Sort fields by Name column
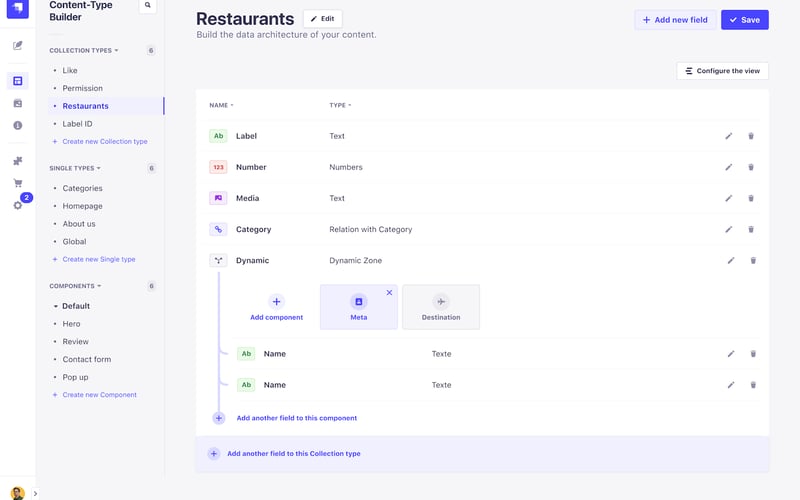 (x=221, y=105)
